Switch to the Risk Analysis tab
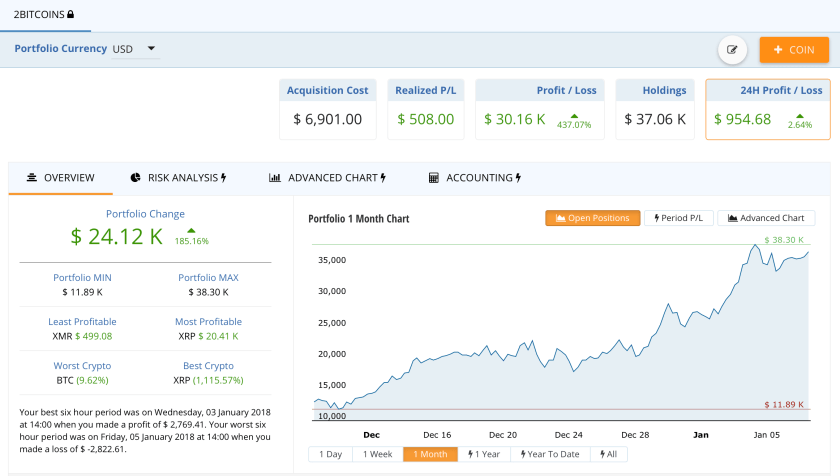840x476 pixels. [x=179, y=178]
